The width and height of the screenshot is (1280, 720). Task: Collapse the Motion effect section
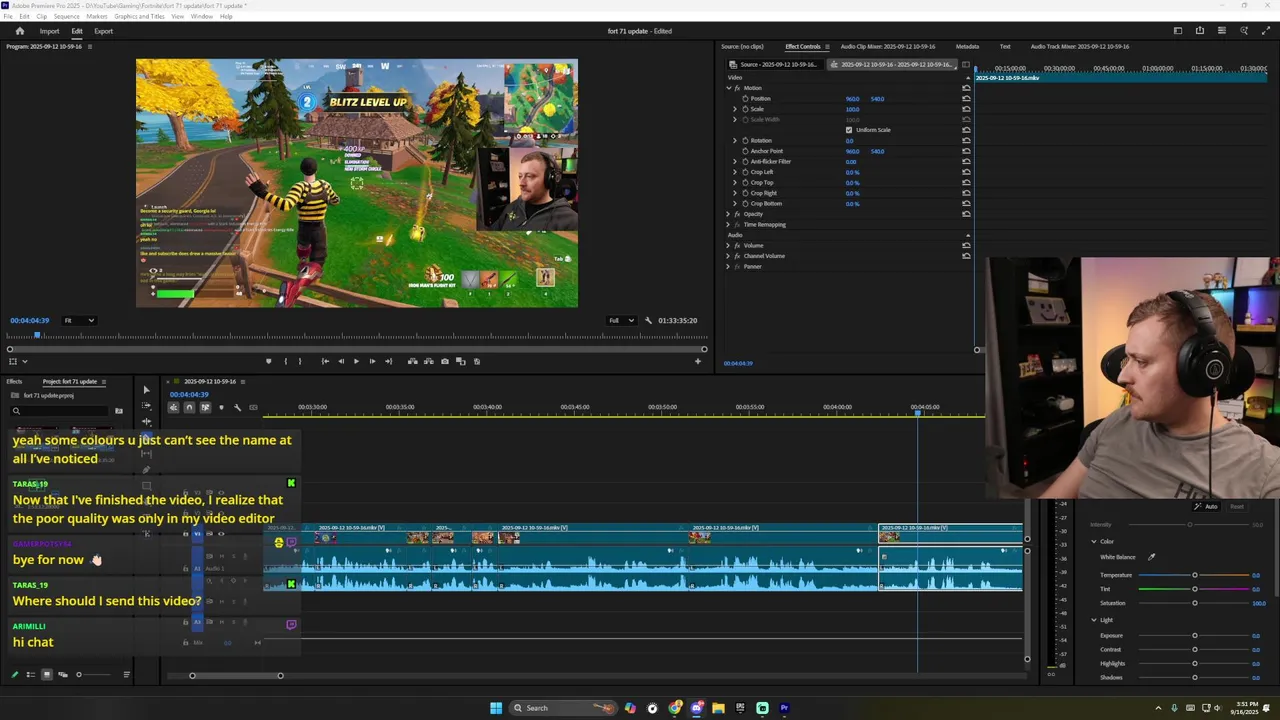tap(728, 88)
